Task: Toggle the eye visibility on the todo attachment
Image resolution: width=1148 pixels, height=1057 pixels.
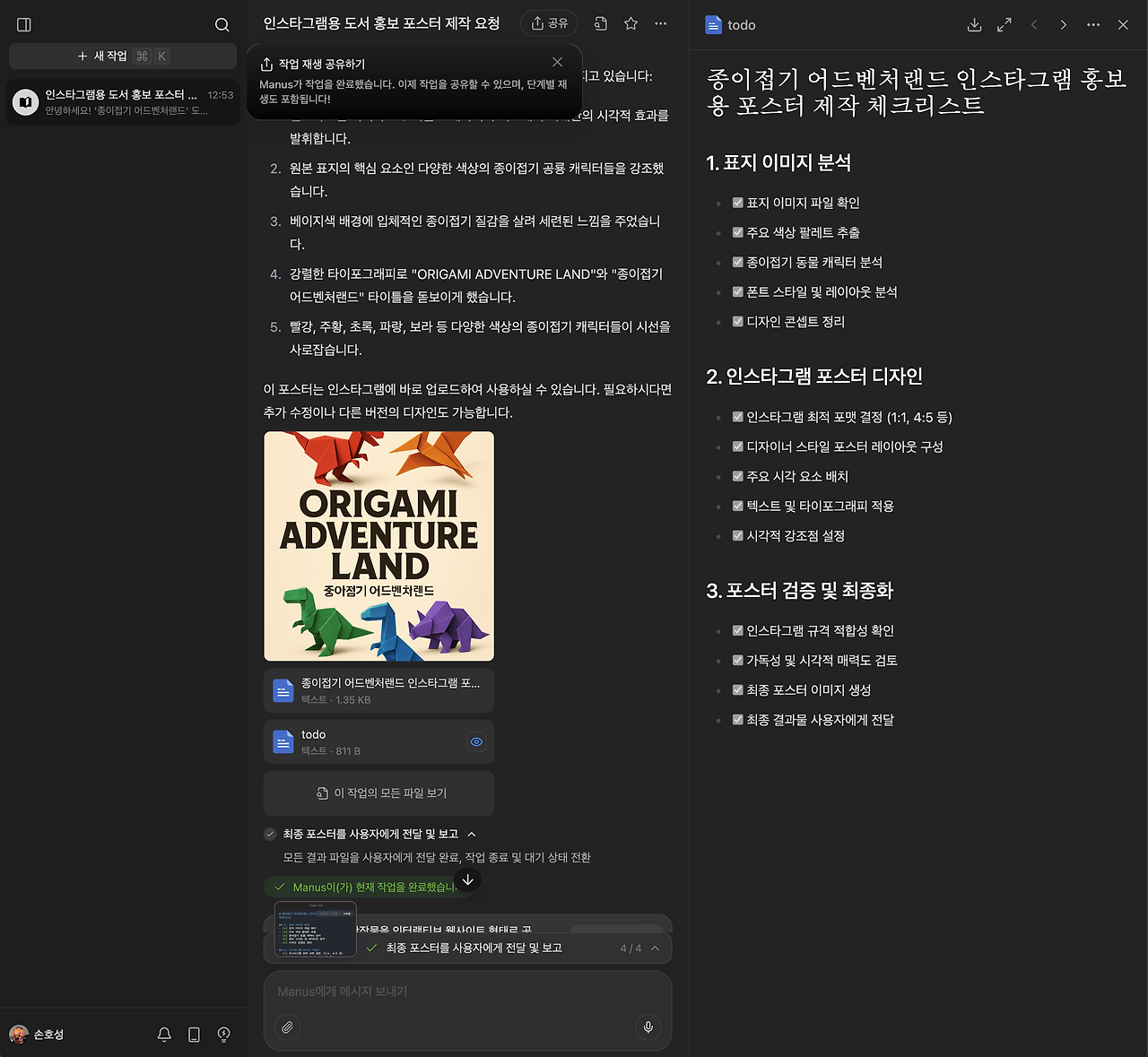Action: pyautogui.click(x=476, y=741)
